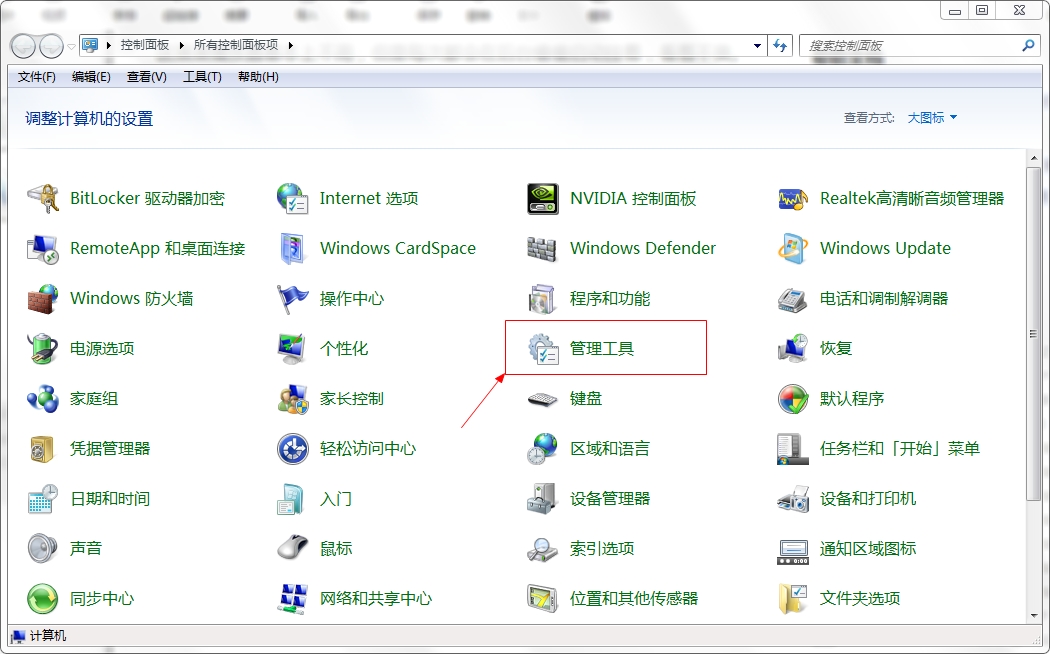
Task: Open 键盘 keyboard icon
Action: point(542,399)
